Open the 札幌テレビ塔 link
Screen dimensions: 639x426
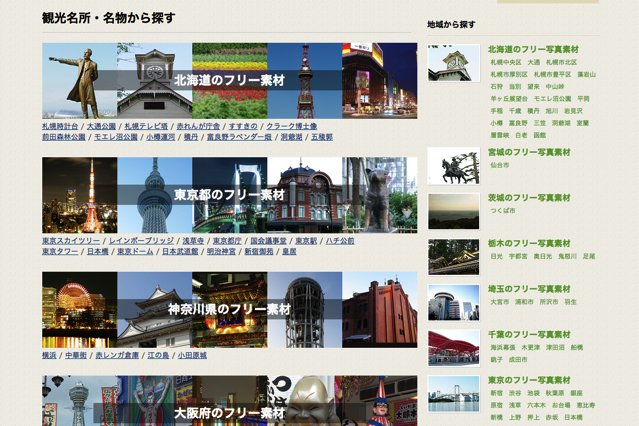(146, 127)
